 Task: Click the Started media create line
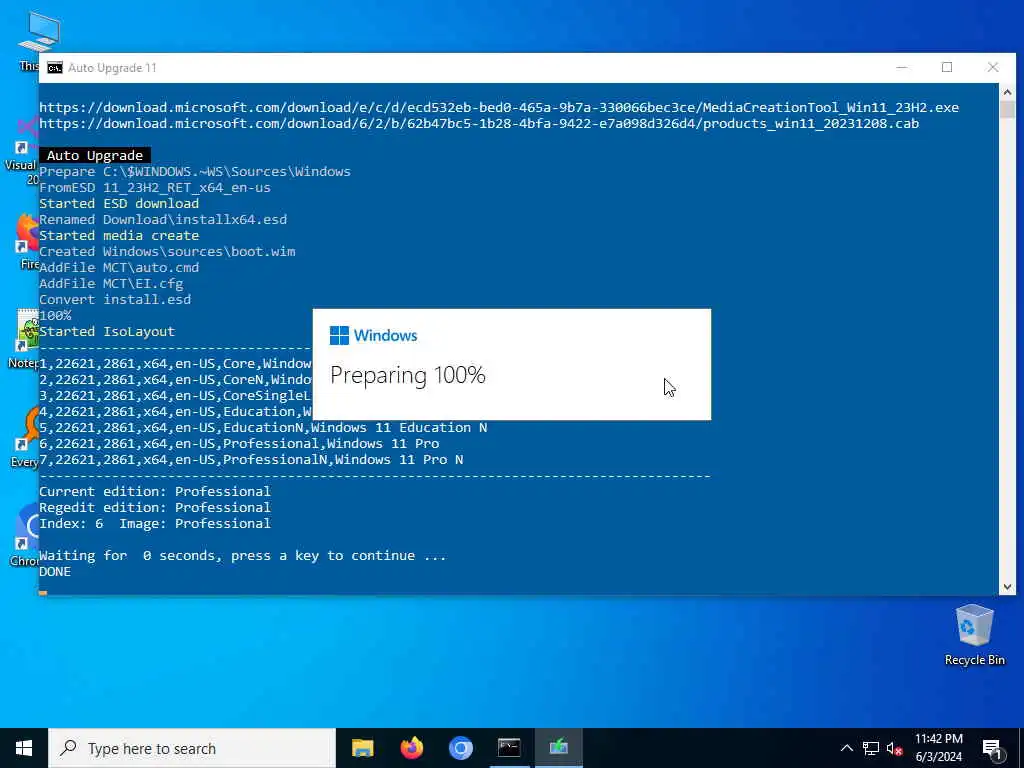coord(119,235)
